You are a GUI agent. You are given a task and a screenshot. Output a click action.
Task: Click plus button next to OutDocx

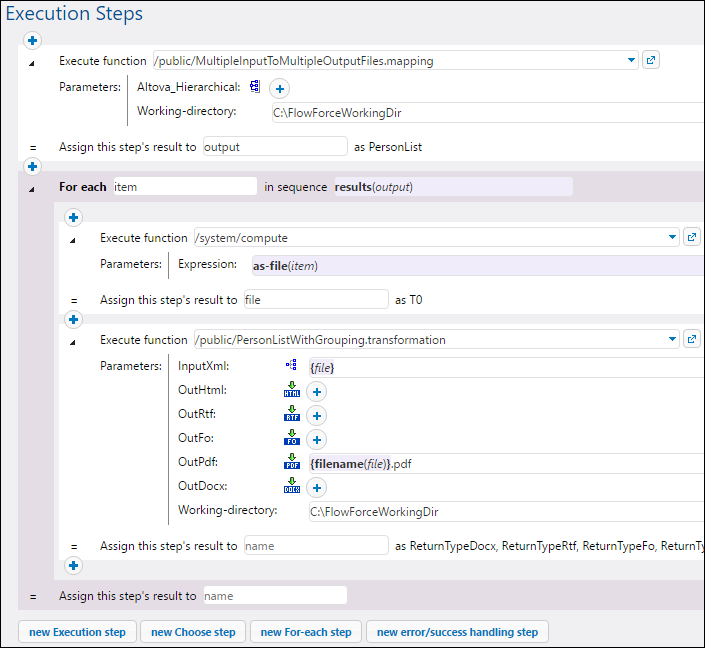click(x=316, y=487)
